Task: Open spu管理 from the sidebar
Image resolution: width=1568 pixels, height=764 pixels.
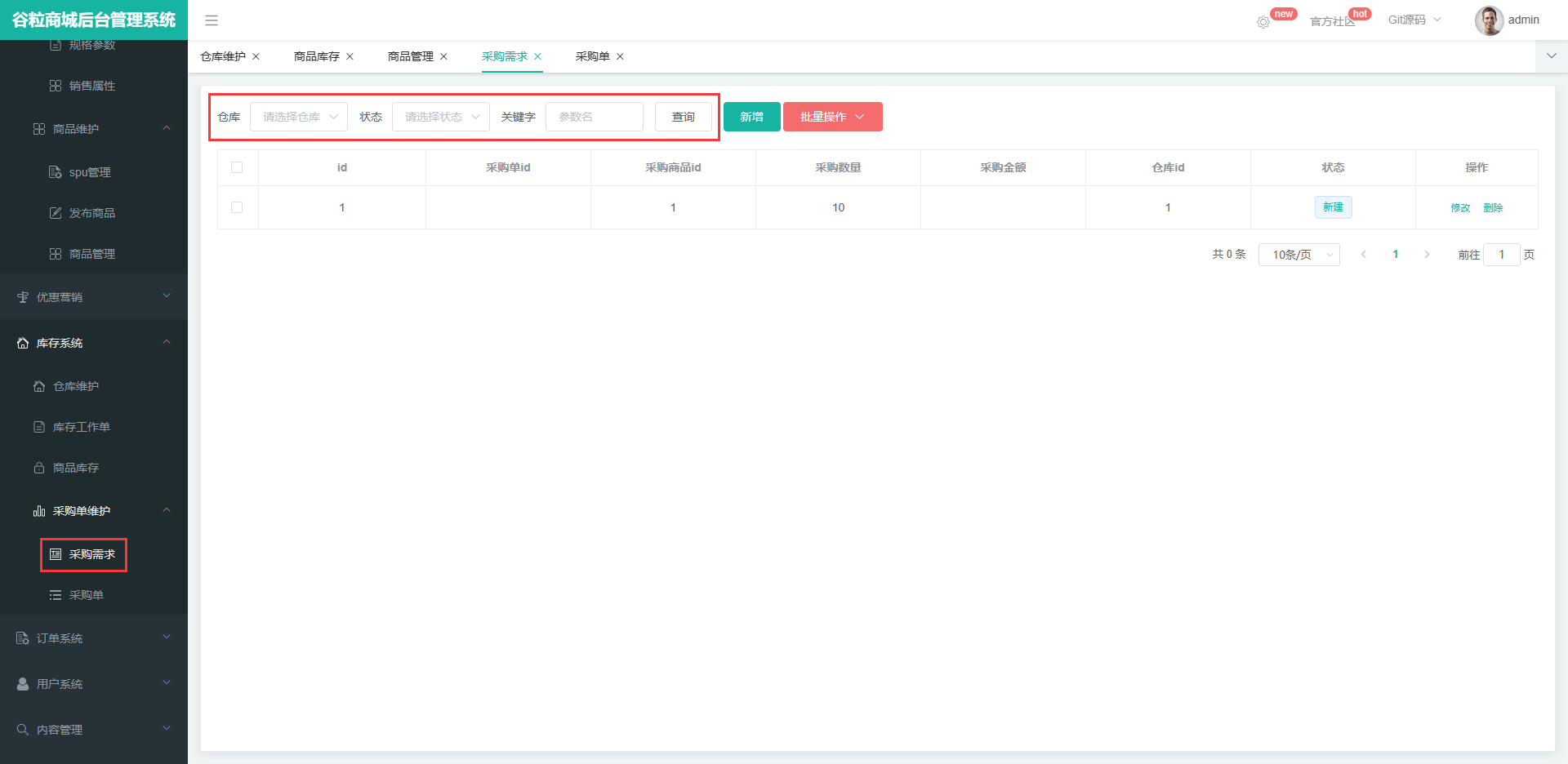Action: (89, 172)
